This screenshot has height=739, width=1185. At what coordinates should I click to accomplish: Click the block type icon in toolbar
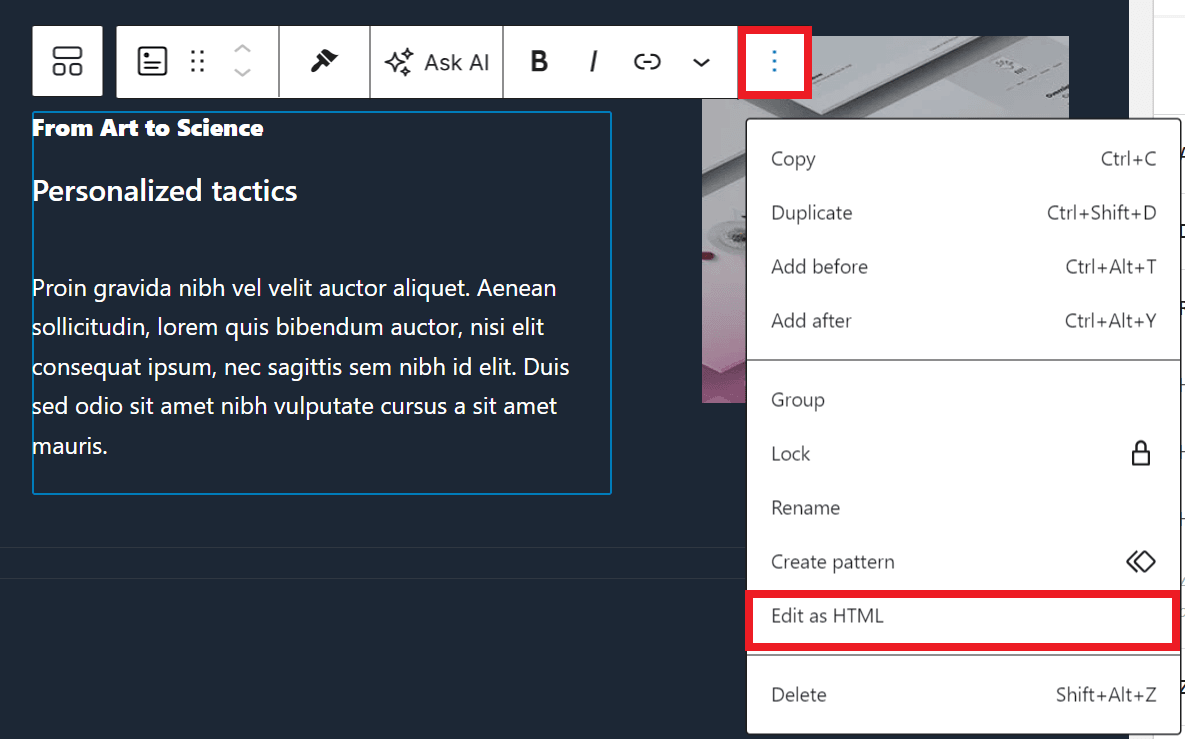point(152,61)
